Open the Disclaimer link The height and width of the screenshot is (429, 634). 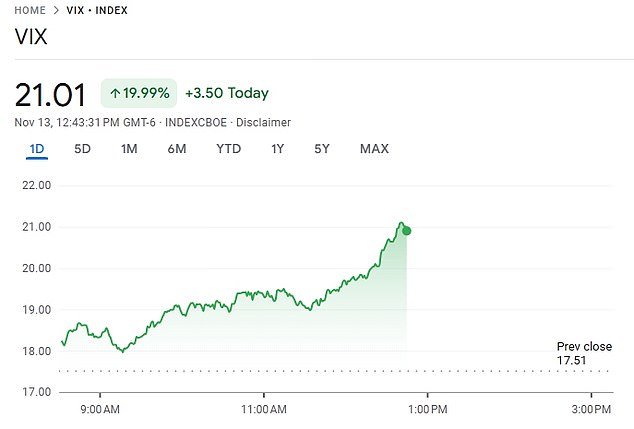click(x=265, y=122)
